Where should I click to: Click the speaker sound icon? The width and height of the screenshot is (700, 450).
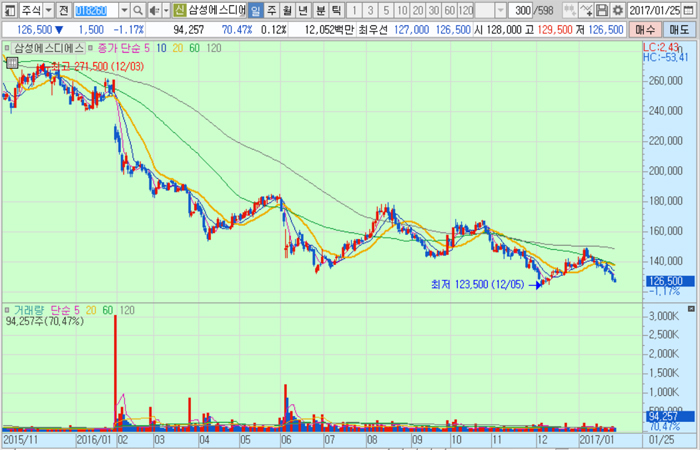point(153,10)
